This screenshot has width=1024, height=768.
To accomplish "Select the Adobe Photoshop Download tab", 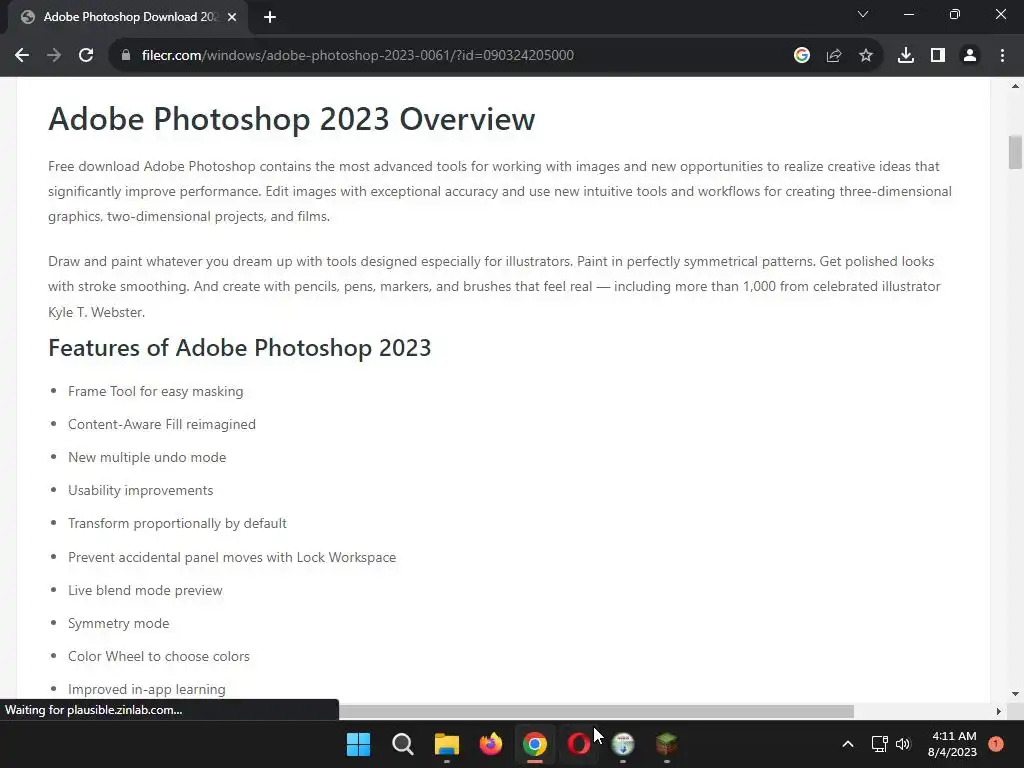I will 128,18.
